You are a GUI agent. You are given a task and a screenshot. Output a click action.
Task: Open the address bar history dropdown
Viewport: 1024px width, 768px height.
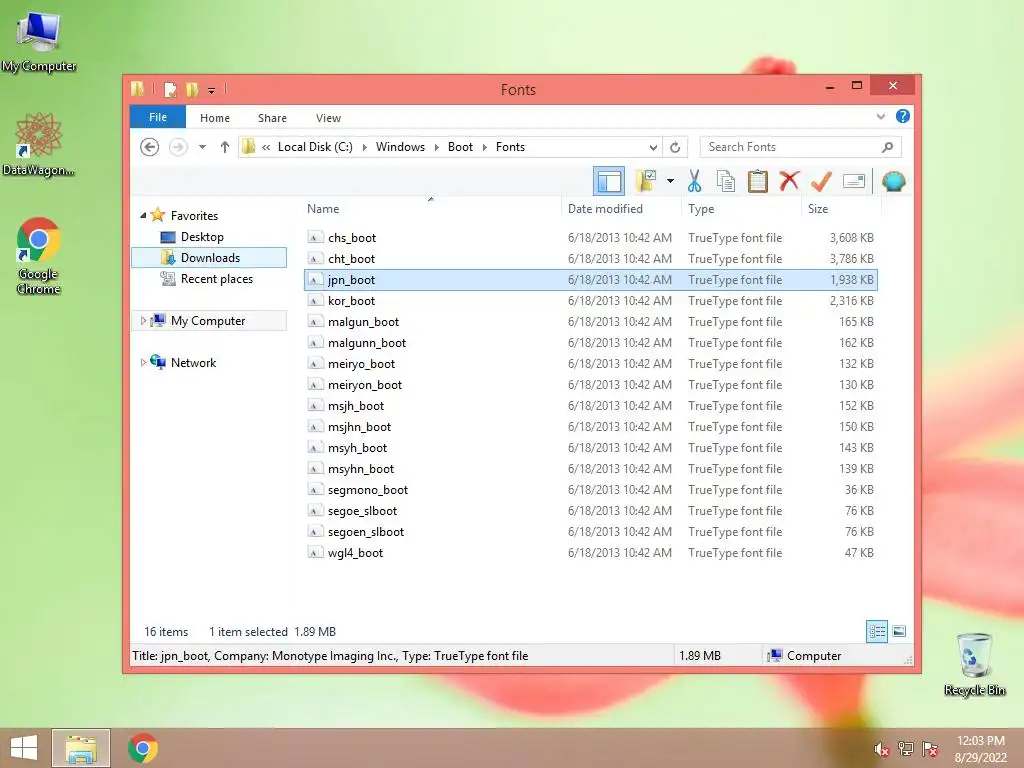tap(653, 147)
